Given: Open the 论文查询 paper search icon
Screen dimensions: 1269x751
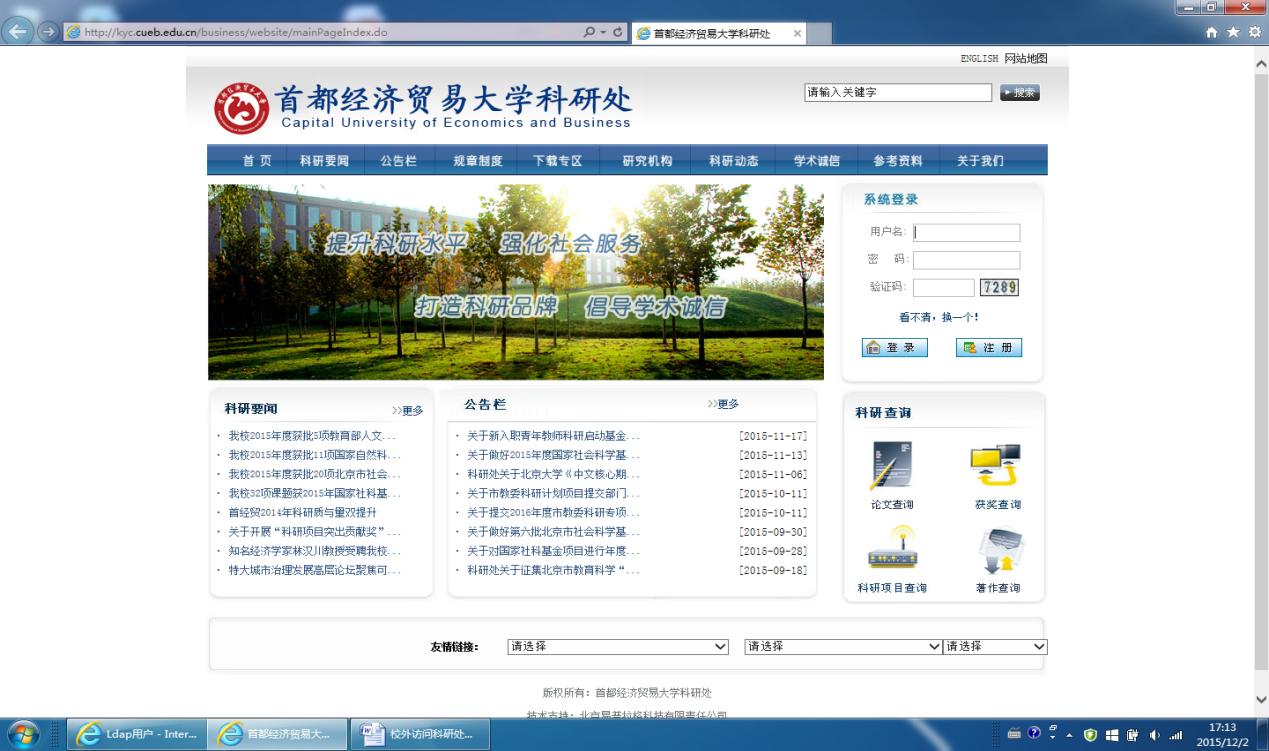Looking at the screenshot, I should 891,467.
